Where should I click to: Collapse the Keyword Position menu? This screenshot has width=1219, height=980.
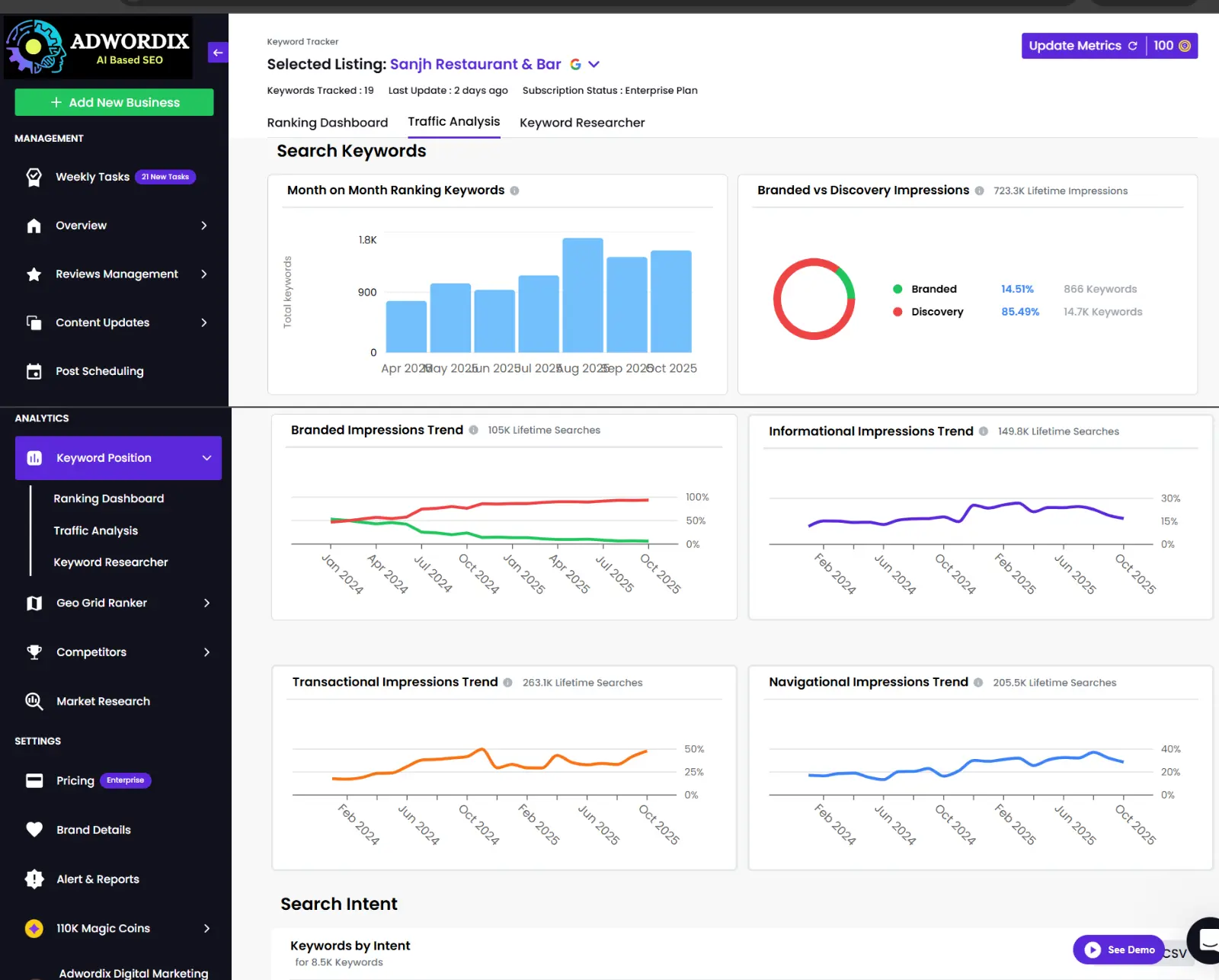tap(206, 458)
